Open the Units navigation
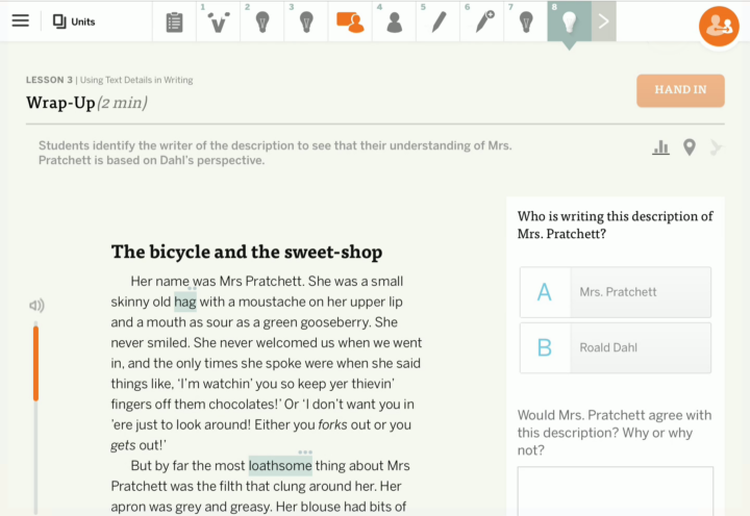Viewport: 750px width, 516px height. (x=74, y=22)
